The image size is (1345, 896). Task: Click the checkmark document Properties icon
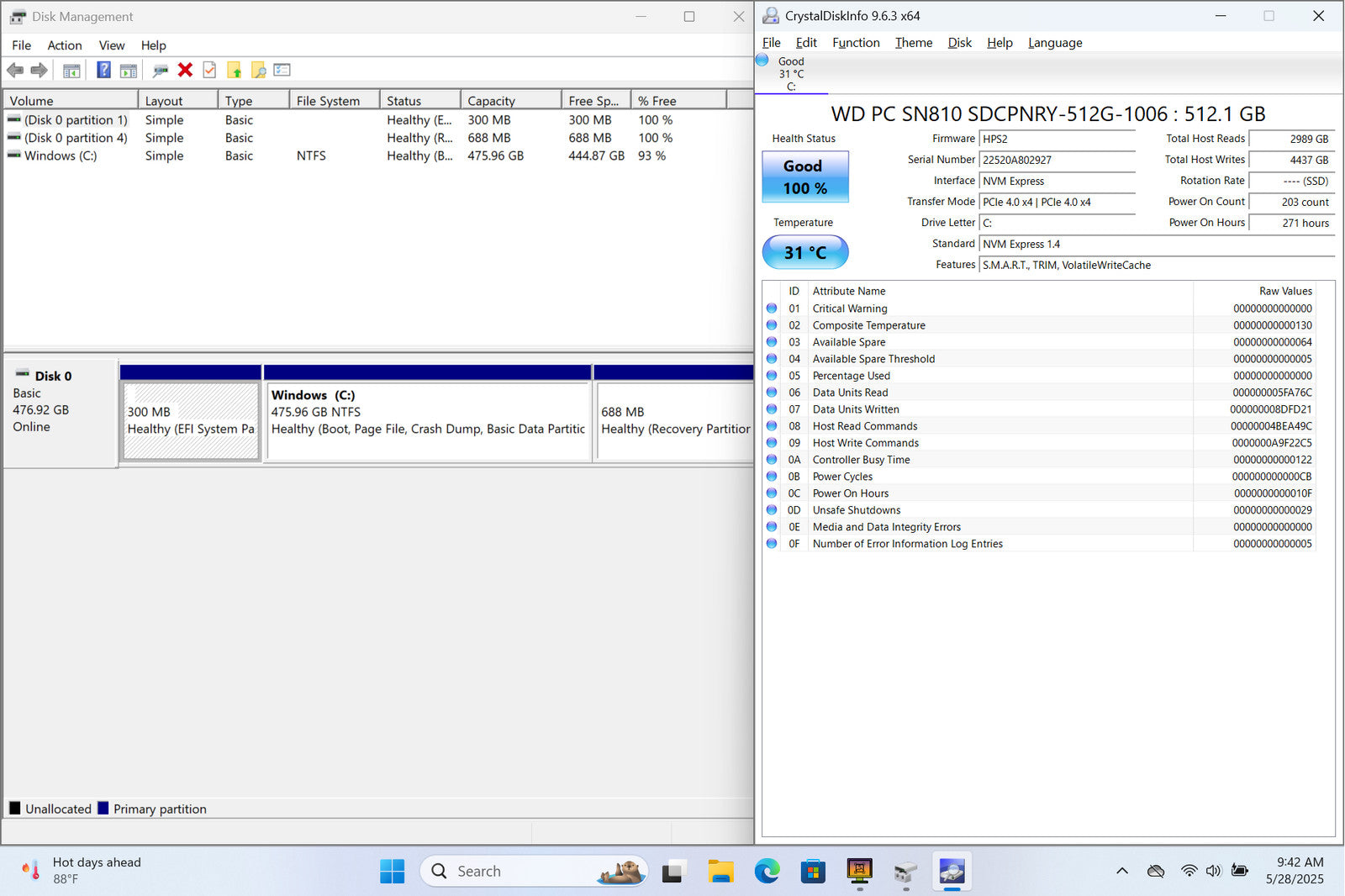pos(209,71)
